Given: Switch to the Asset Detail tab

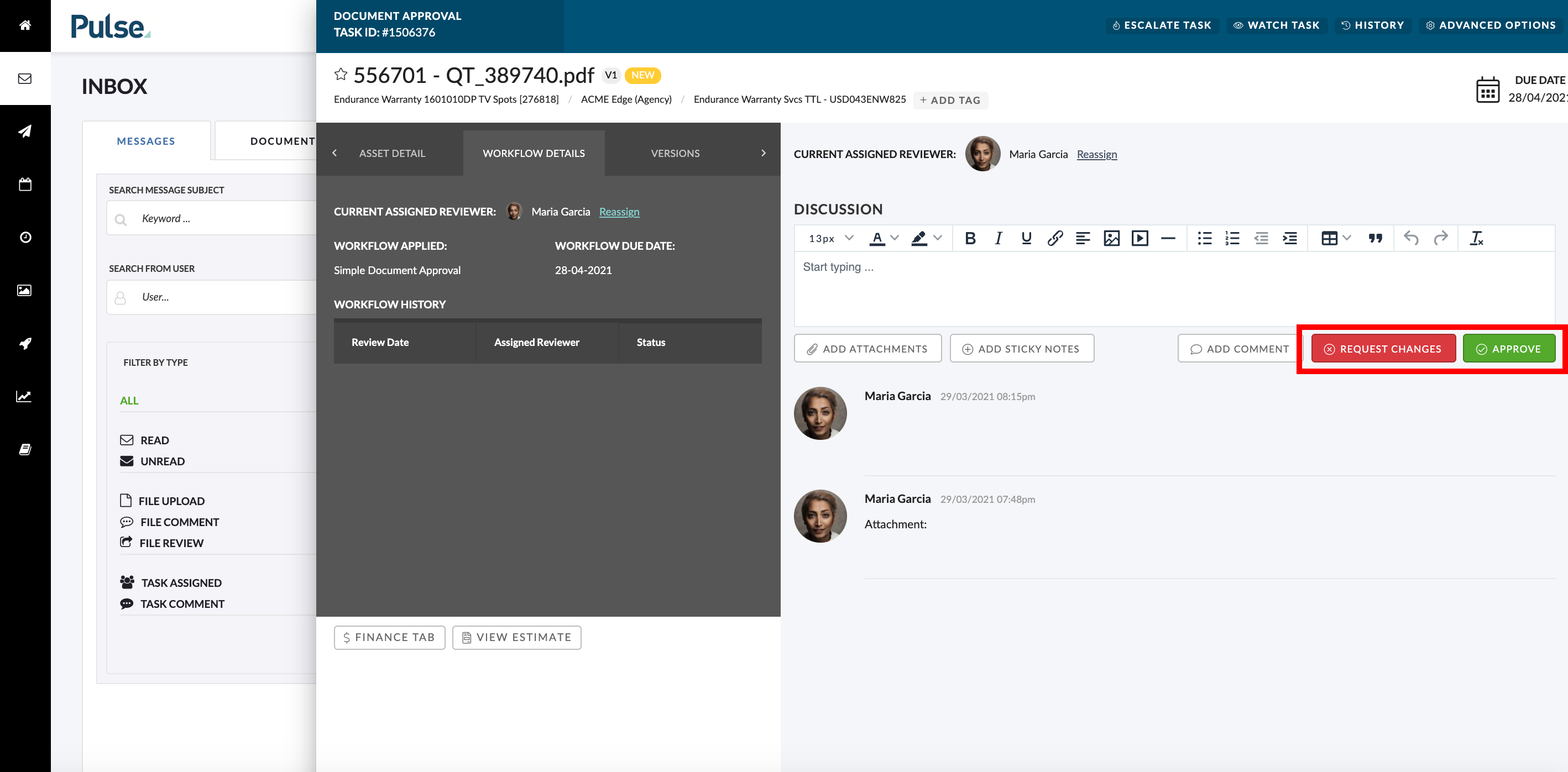Looking at the screenshot, I should [392, 153].
